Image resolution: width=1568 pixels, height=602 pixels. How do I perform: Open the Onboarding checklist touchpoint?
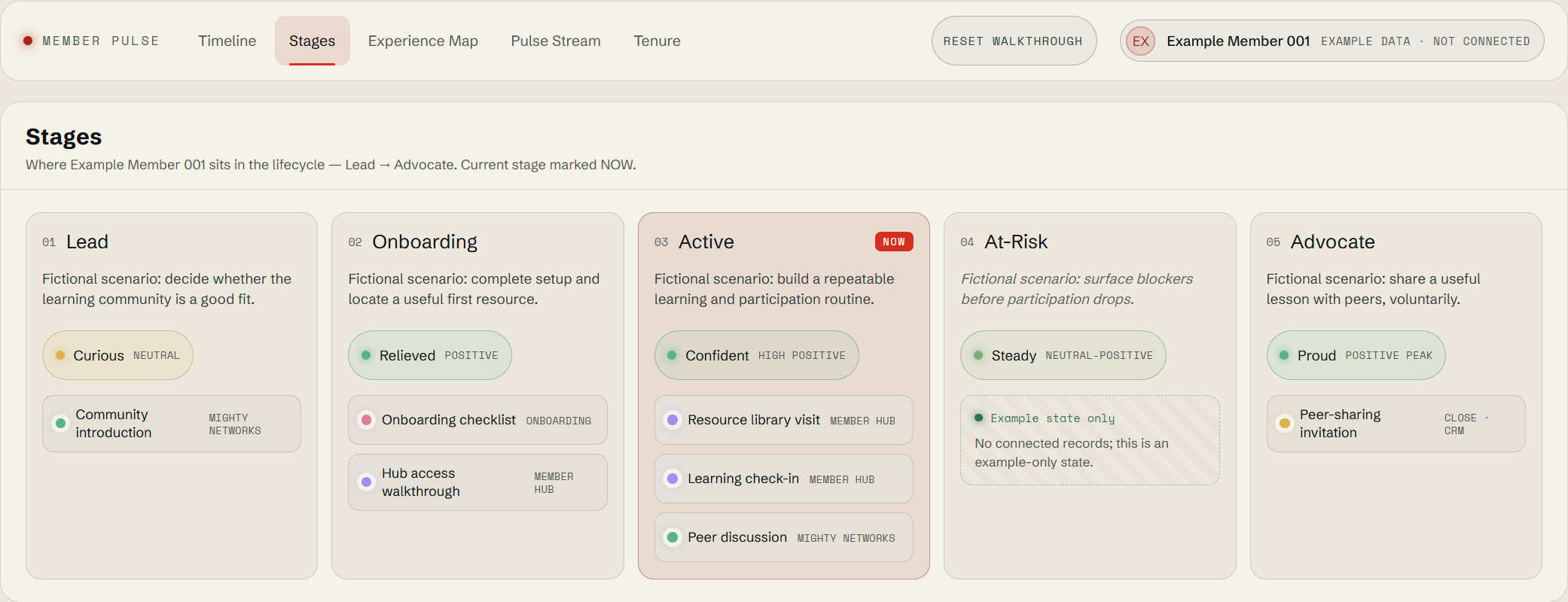coord(477,420)
